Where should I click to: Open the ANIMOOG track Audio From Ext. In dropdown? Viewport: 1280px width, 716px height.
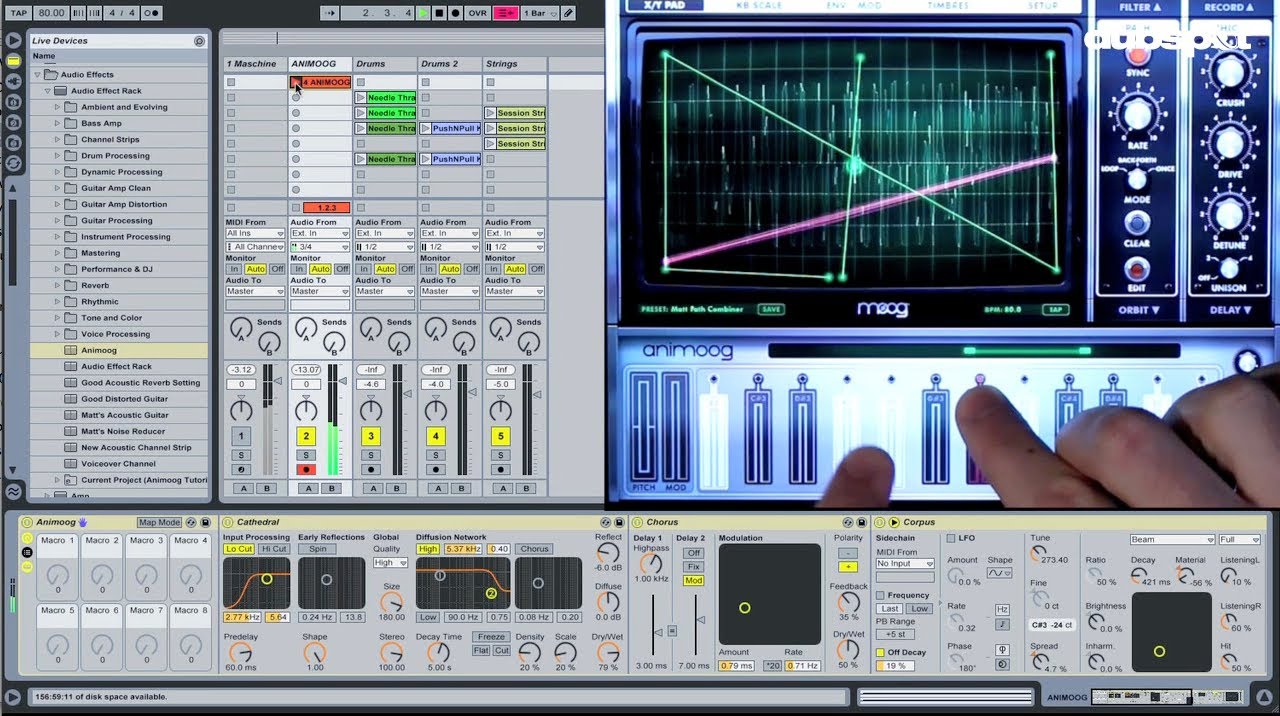(320, 234)
